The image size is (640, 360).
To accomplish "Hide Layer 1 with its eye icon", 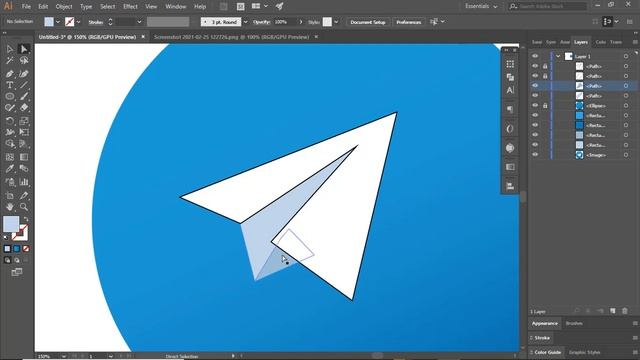I will pyautogui.click(x=535, y=56).
